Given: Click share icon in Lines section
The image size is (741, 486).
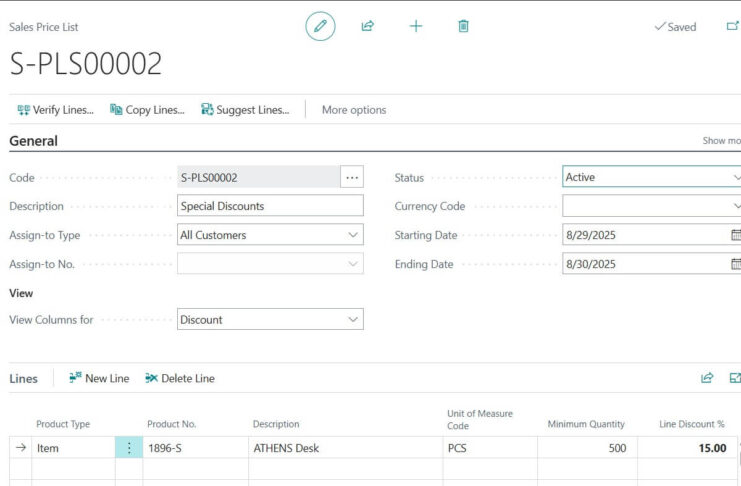Looking at the screenshot, I should point(707,378).
